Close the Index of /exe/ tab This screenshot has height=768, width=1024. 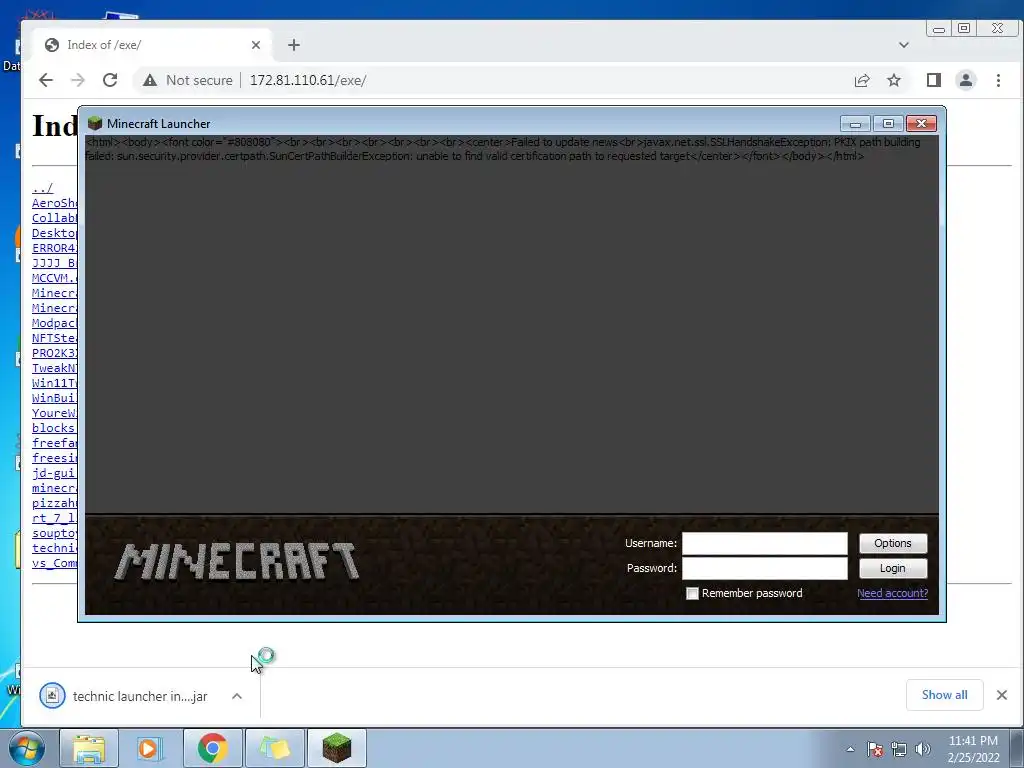(256, 45)
